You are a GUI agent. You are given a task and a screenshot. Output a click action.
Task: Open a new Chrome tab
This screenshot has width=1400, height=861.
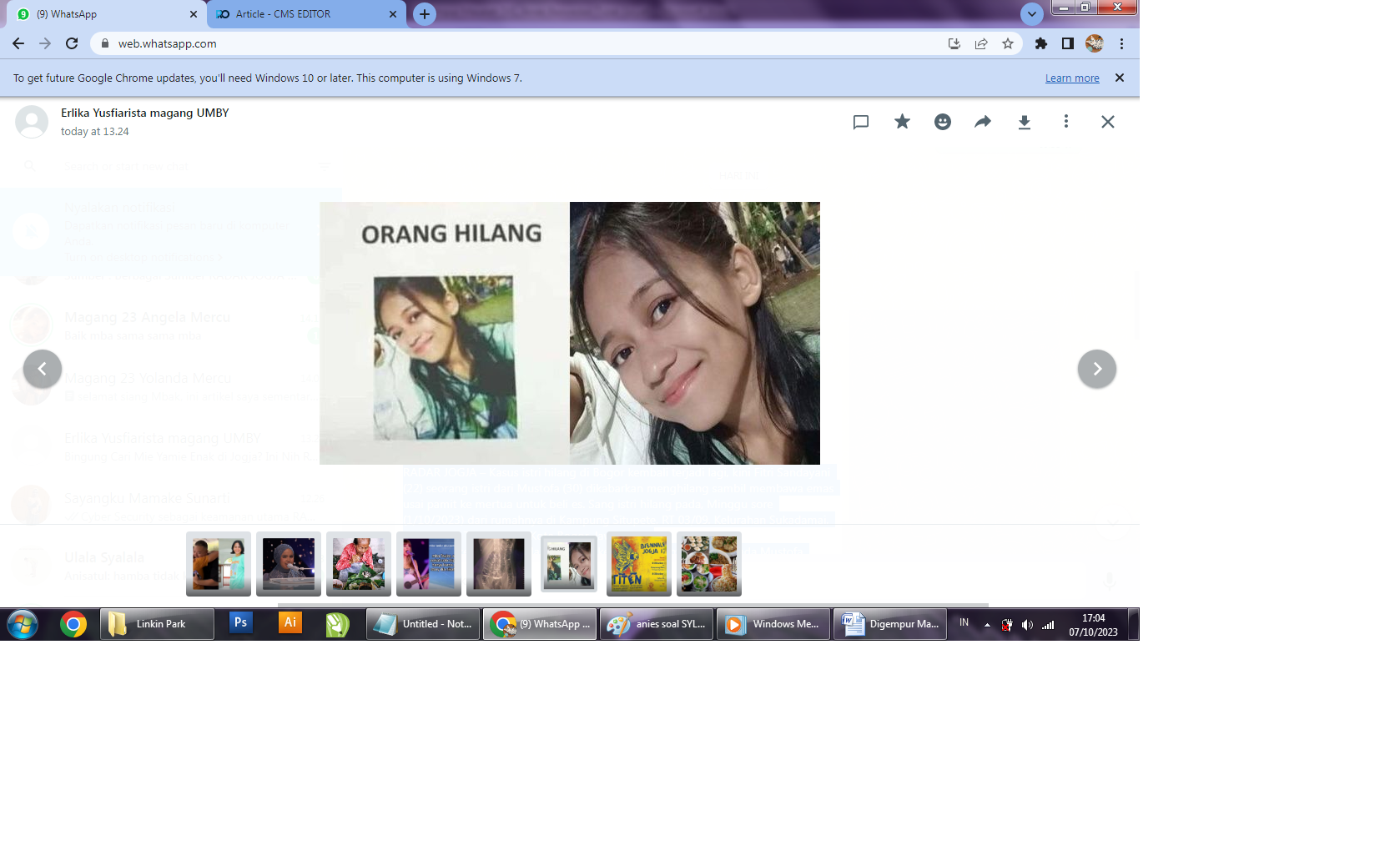425,14
